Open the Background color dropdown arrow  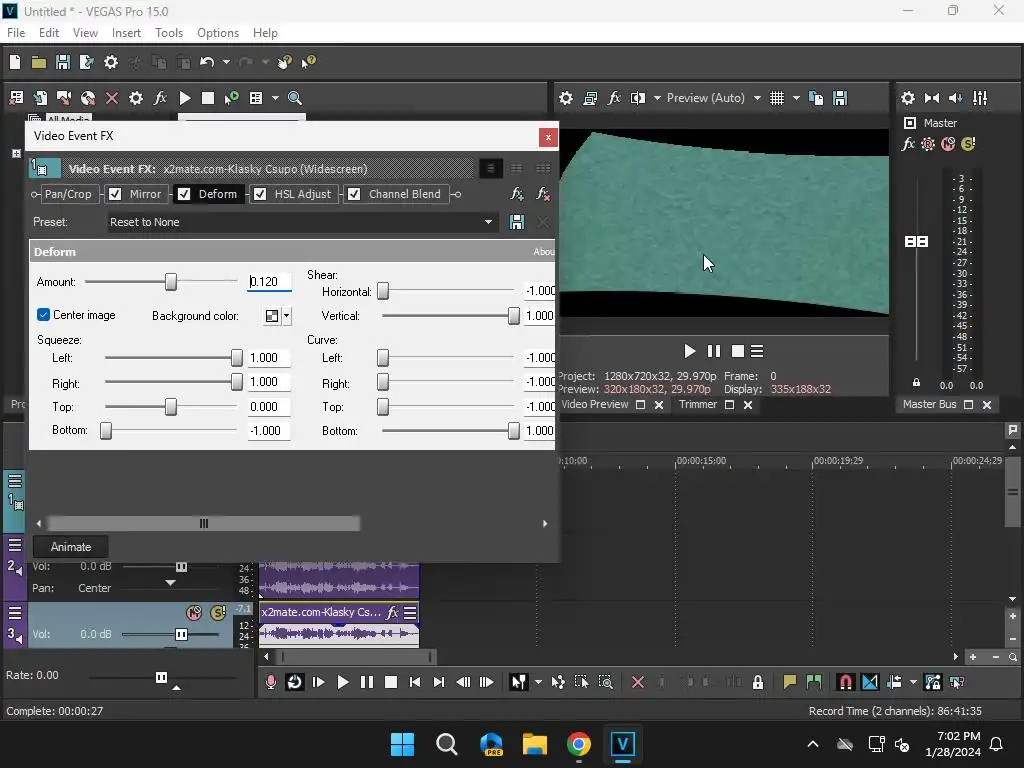pyautogui.click(x=287, y=316)
